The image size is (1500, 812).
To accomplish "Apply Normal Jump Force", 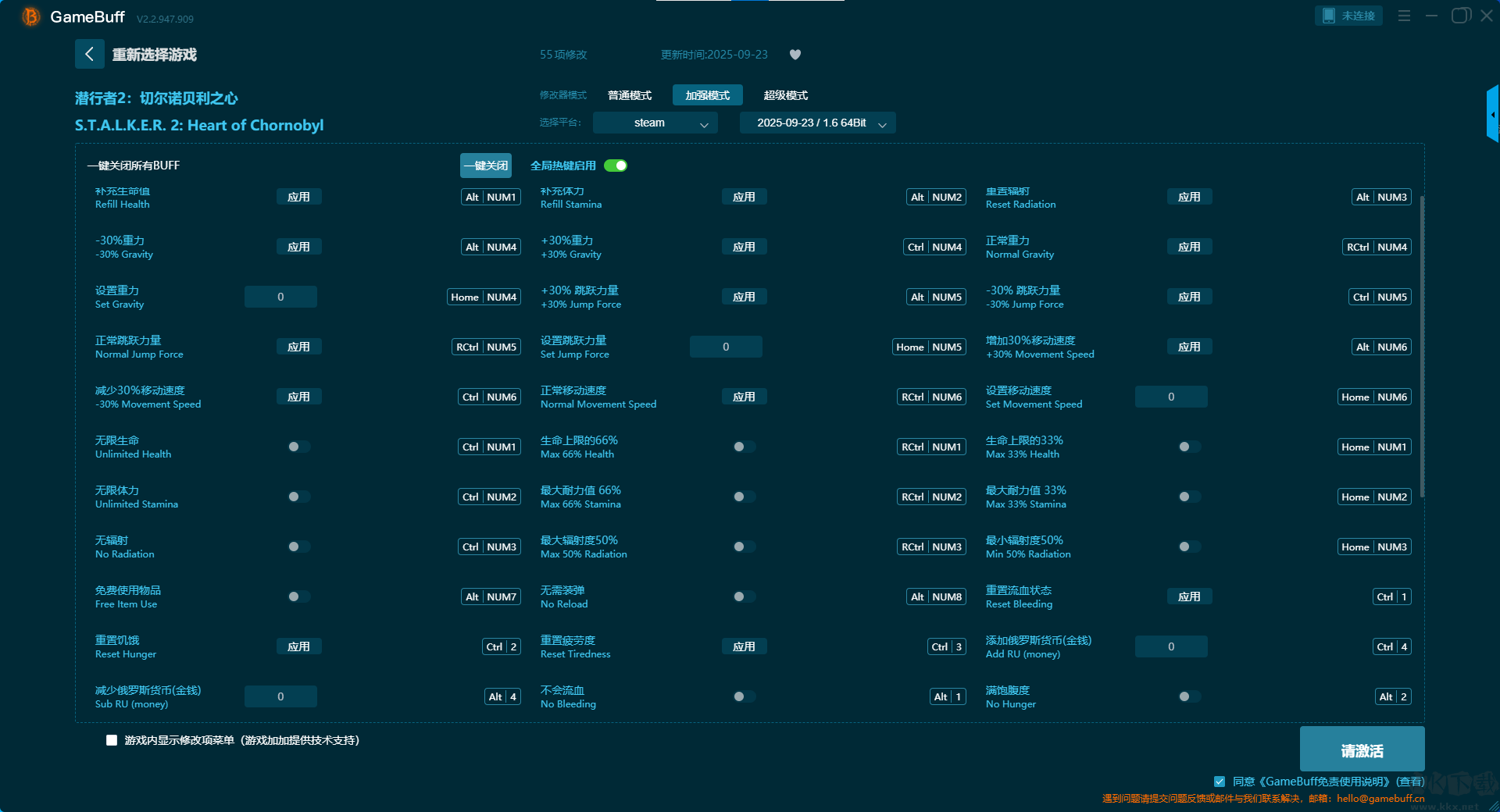I will (298, 347).
